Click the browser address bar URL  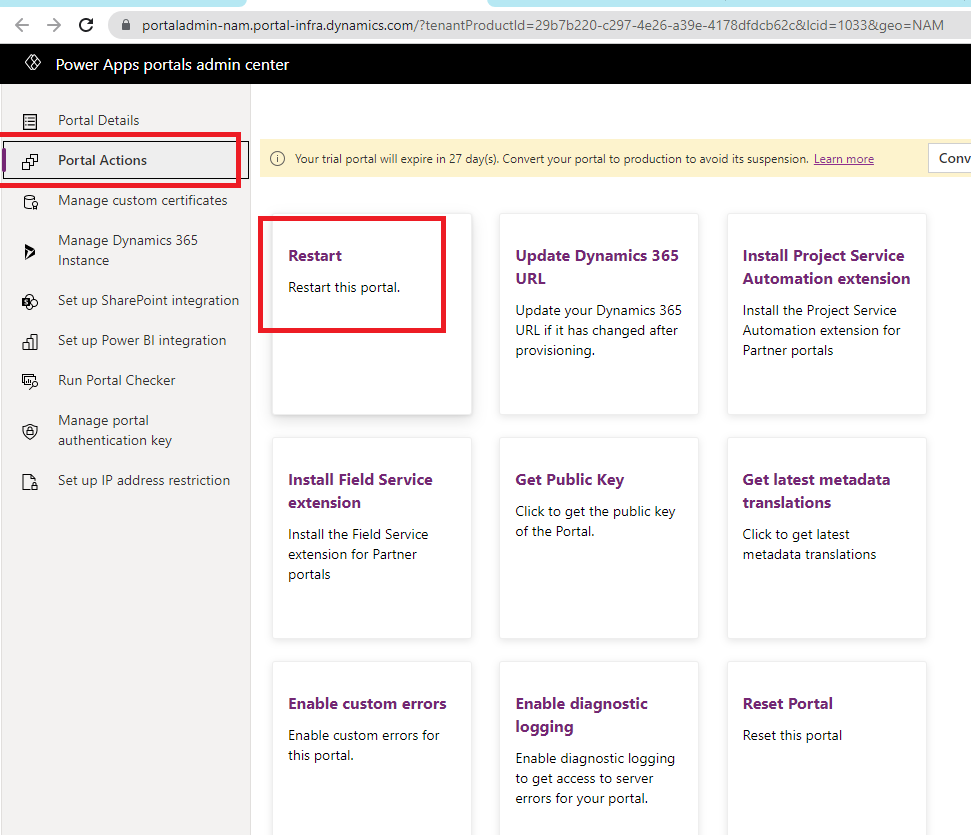[x=542, y=25]
